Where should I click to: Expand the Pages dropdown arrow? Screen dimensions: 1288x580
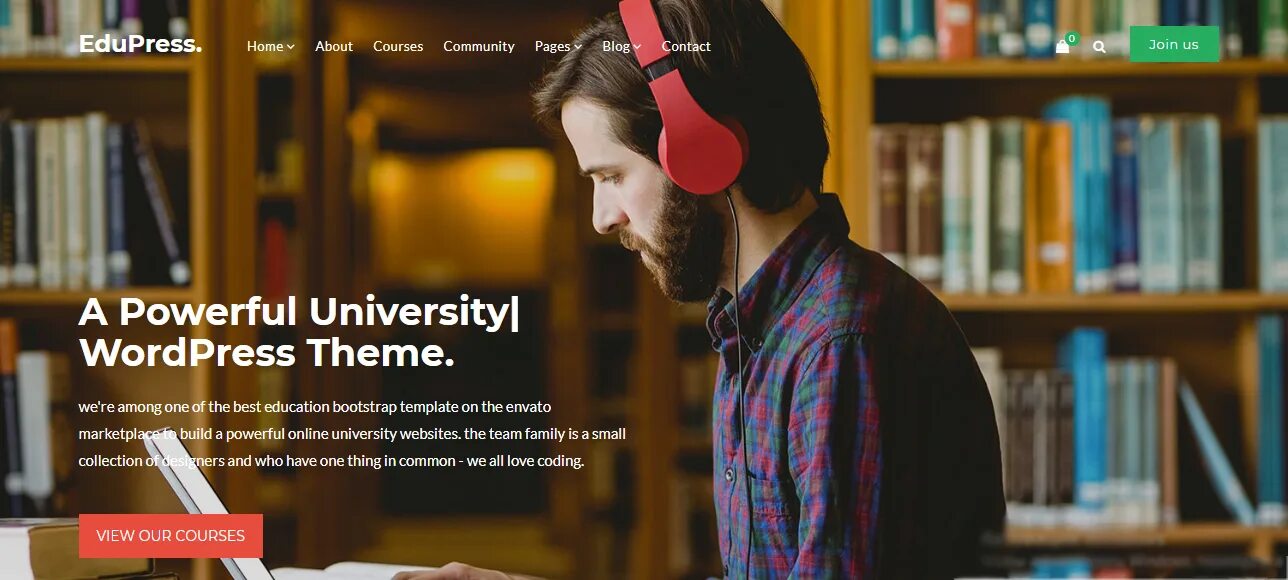point(578,47)
